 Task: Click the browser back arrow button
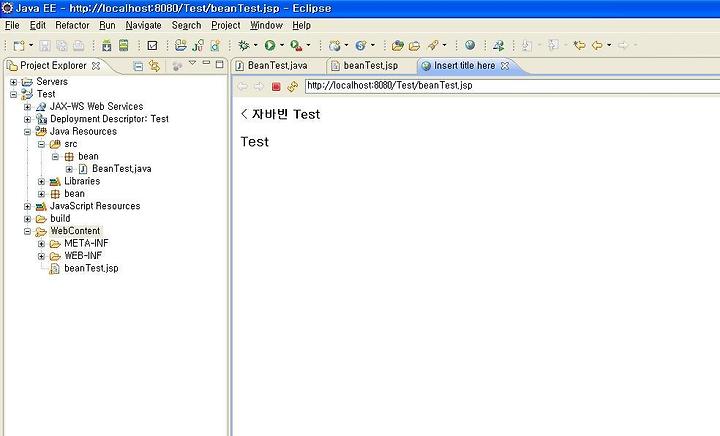pos(242,86)
